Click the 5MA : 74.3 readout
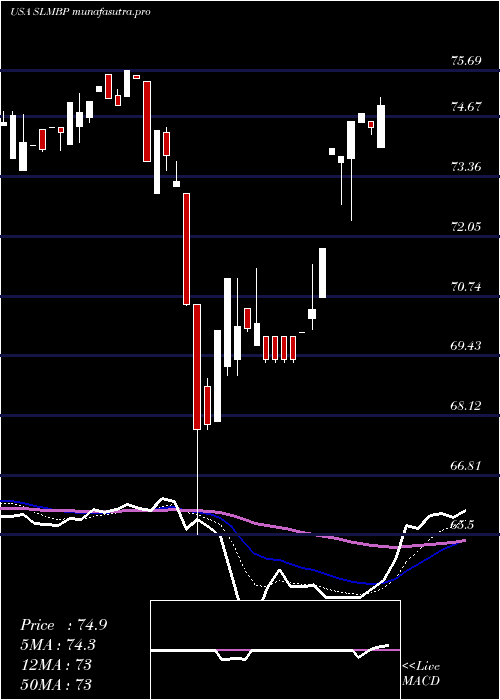 pyautogui.click(x=58, y=645)
